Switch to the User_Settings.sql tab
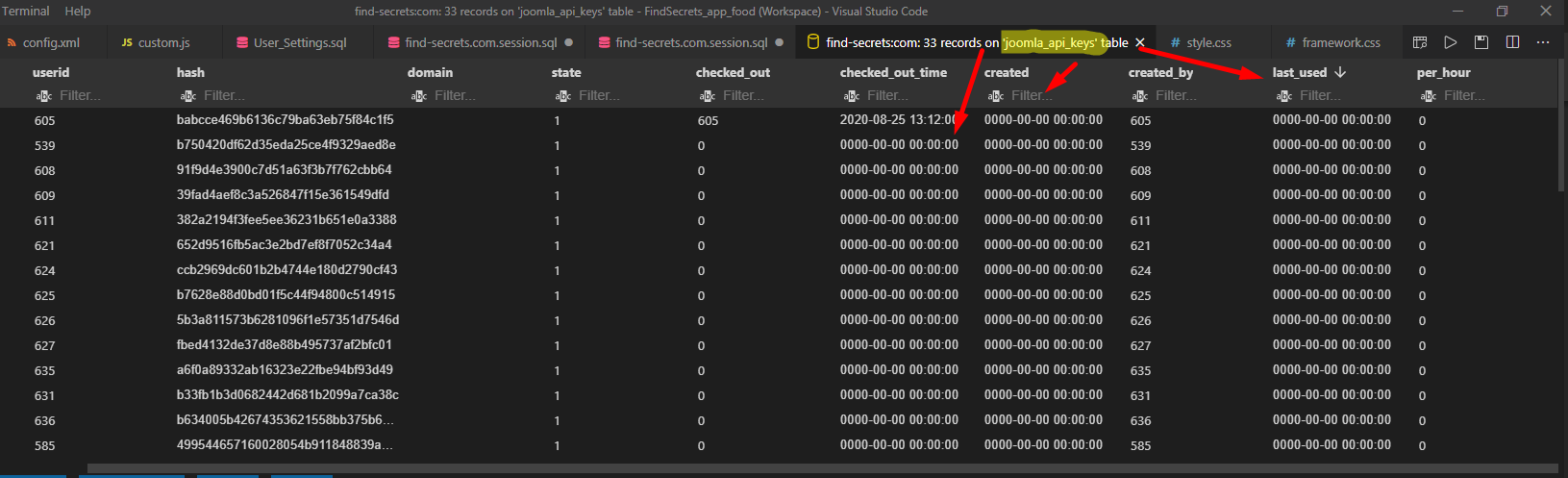1568x478 pixels. [300, 42]
